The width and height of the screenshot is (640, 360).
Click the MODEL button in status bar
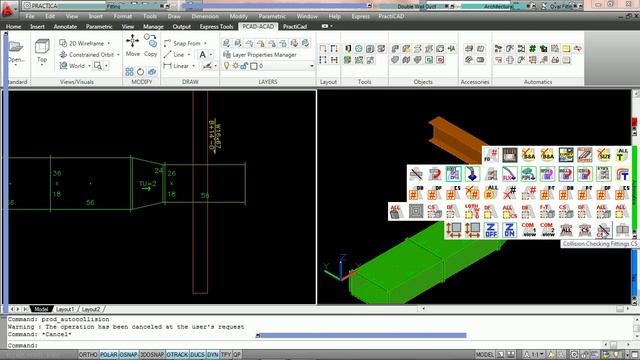[x=484, y=355]
